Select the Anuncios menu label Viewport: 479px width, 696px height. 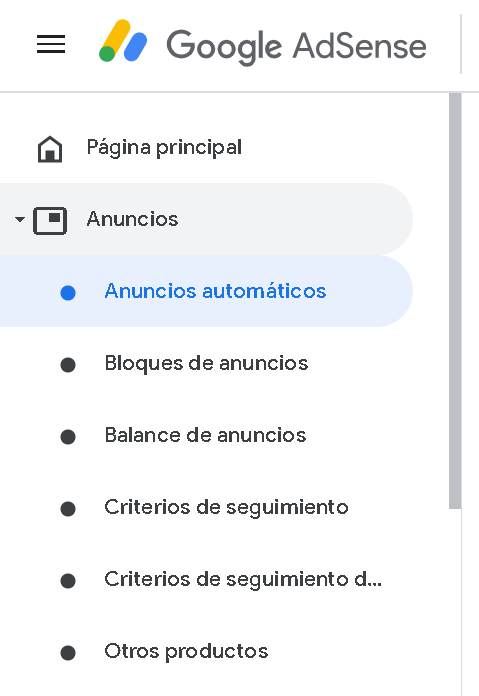[132, 219]
